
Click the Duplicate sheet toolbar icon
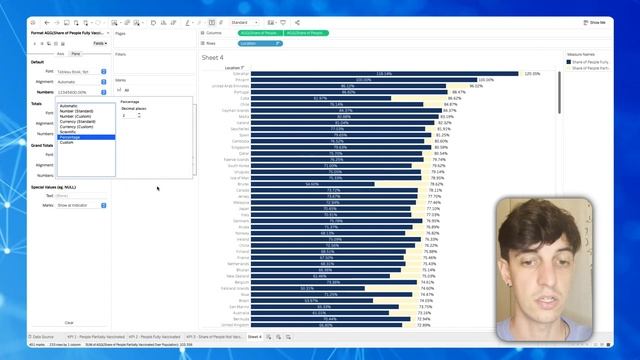(127, 23)
